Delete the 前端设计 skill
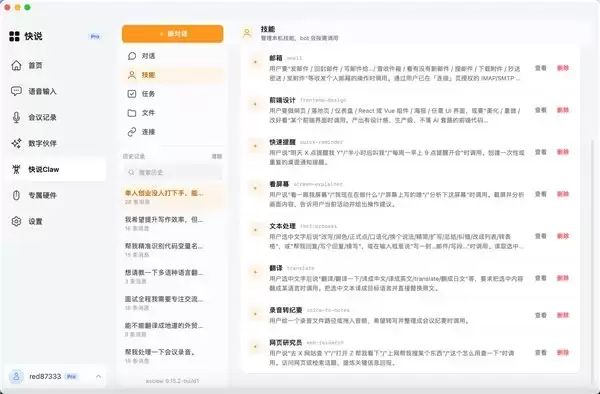600x394 pixels. pos(562,110)
